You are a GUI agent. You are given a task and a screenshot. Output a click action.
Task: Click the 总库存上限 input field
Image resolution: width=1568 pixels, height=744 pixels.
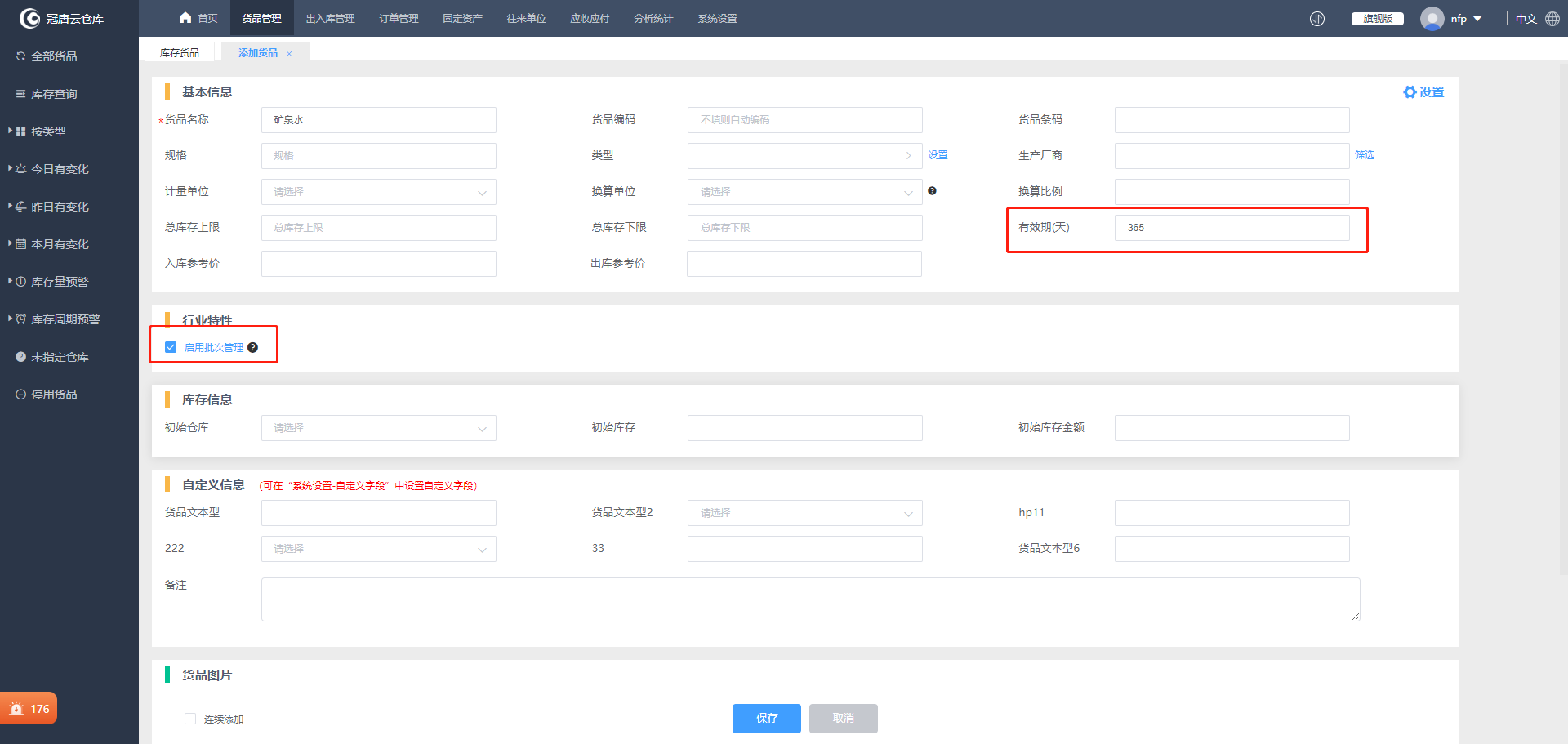click(379, 228)
